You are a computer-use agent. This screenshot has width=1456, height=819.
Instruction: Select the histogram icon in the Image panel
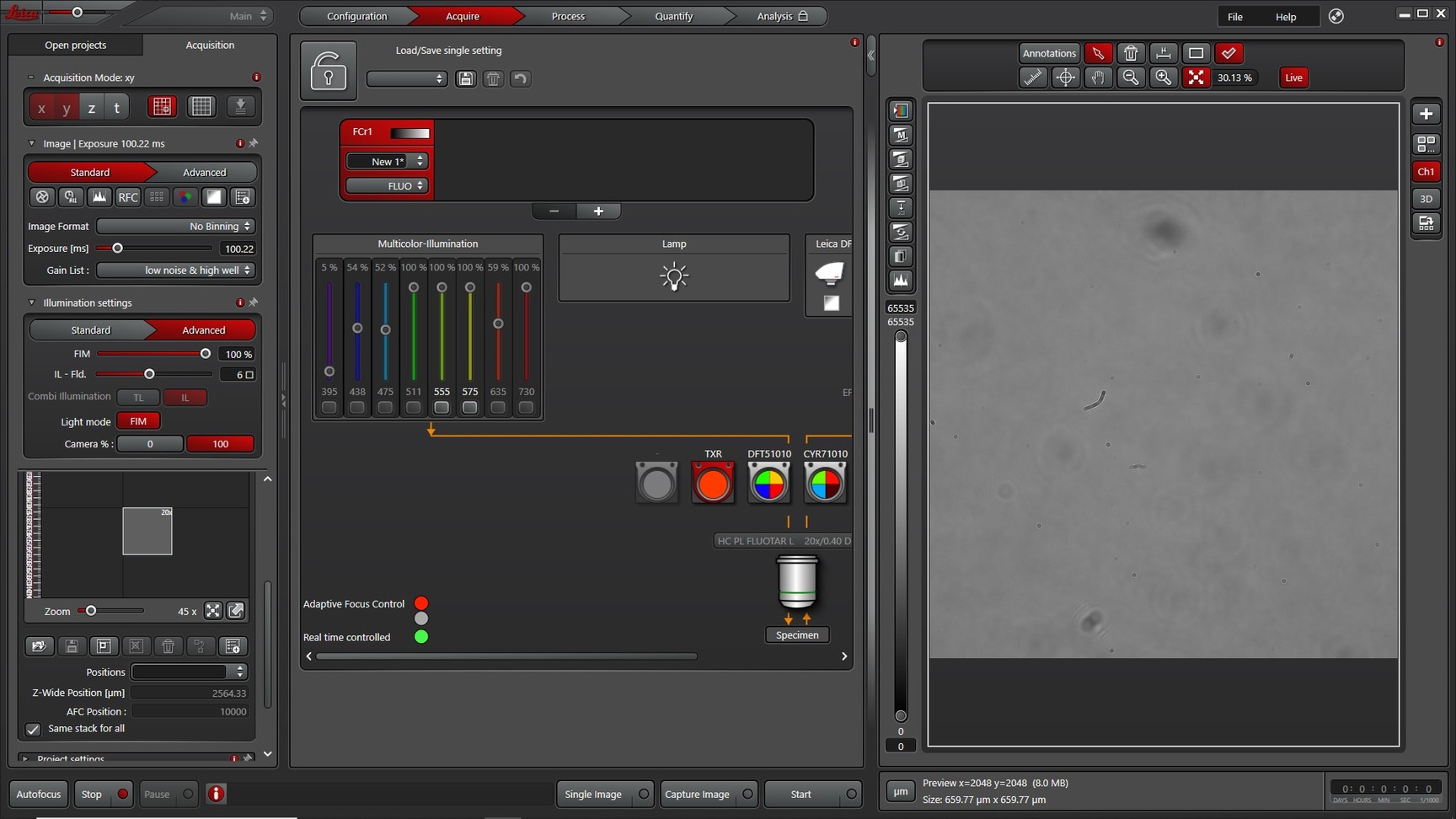click(99, 197)
